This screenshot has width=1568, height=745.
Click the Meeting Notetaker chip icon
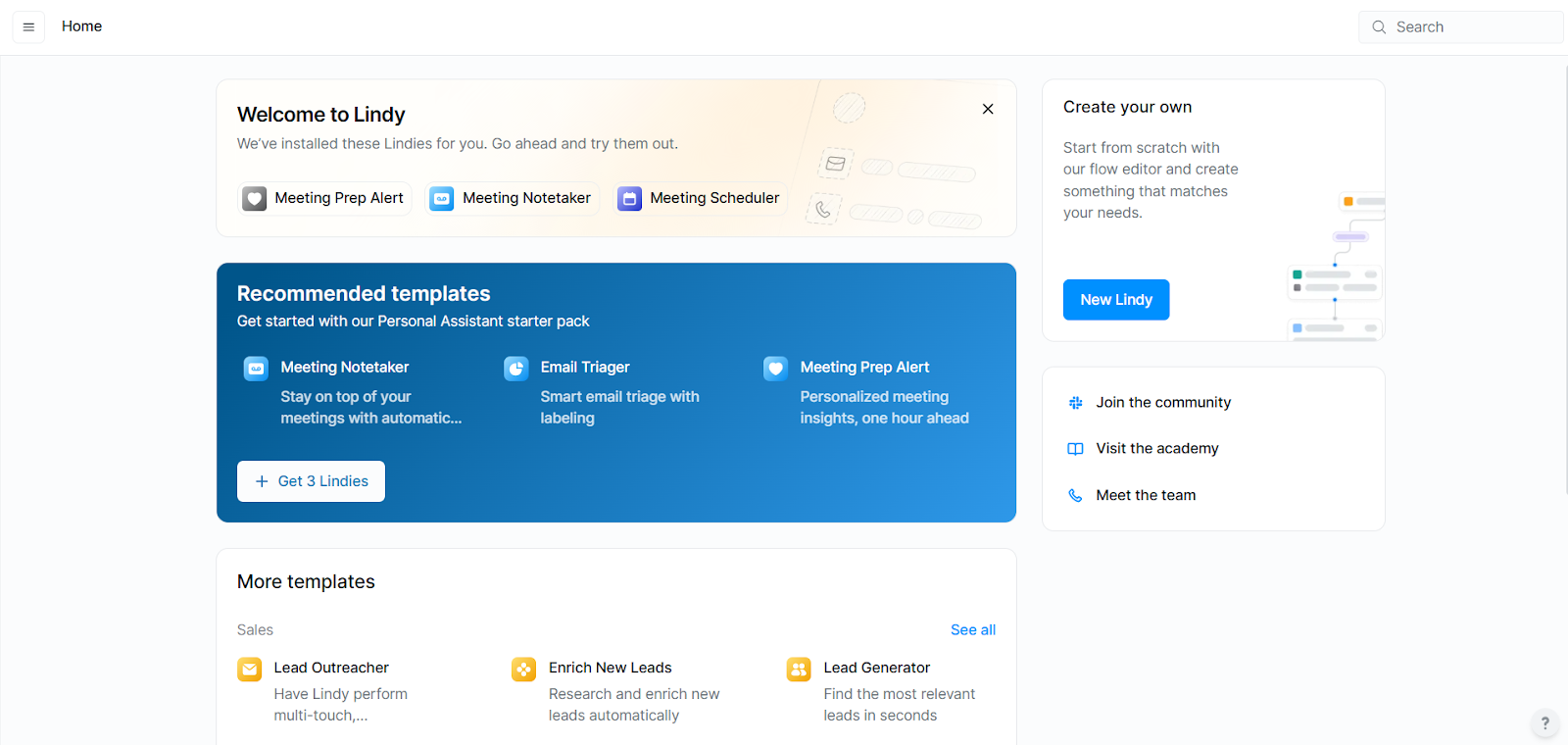coord(442,199)
